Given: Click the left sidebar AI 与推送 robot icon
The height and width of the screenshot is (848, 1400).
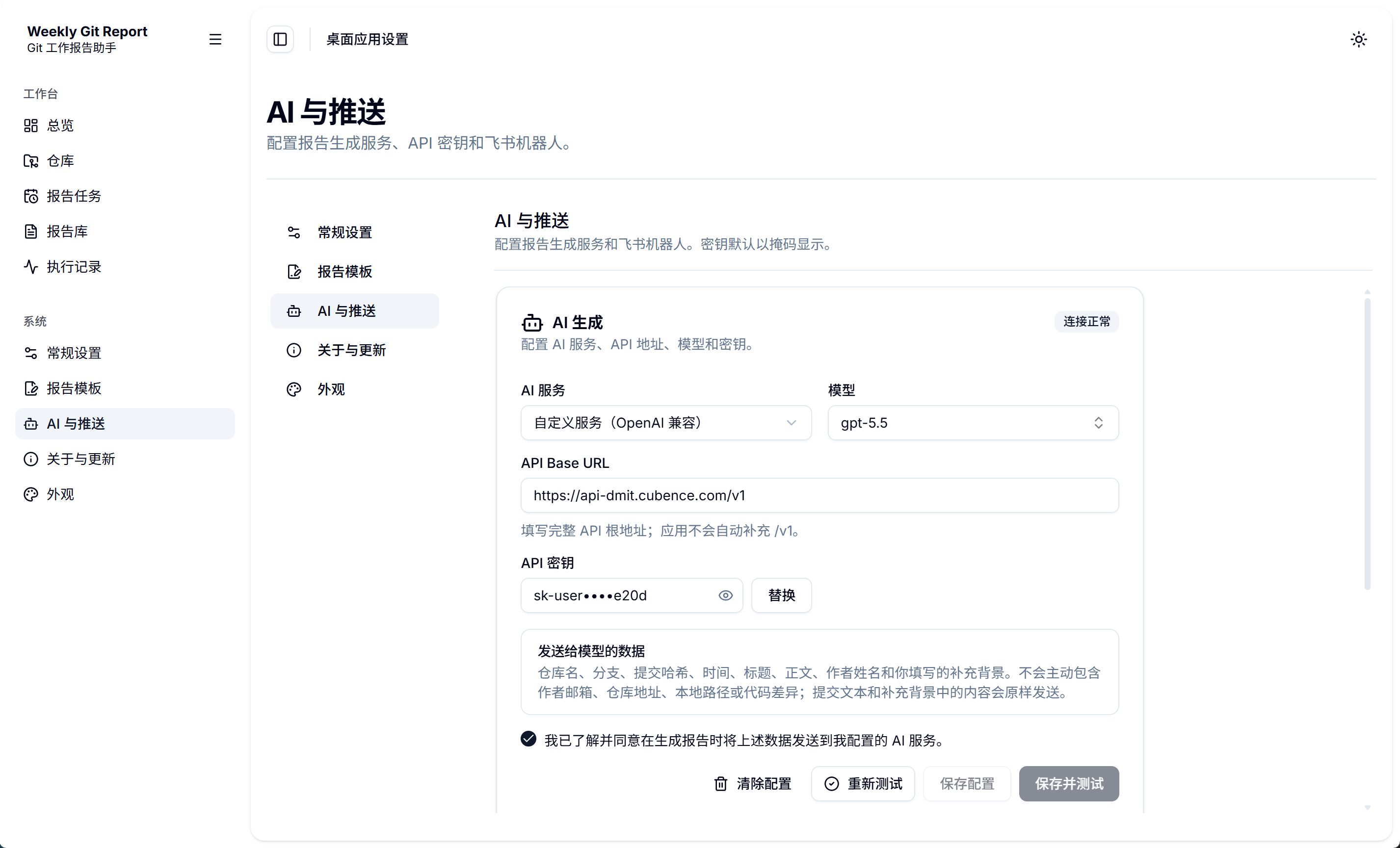Looking at the screenshot, I should click(31, 424).
